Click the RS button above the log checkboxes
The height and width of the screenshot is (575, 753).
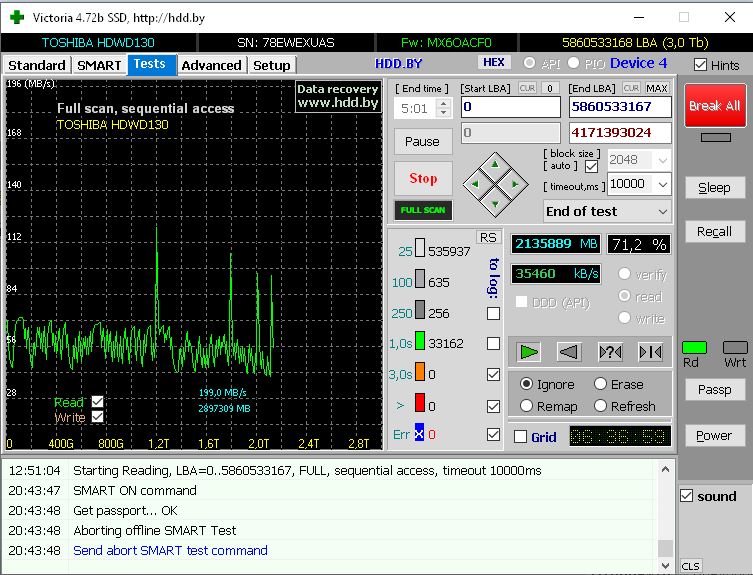coord(487,237)
